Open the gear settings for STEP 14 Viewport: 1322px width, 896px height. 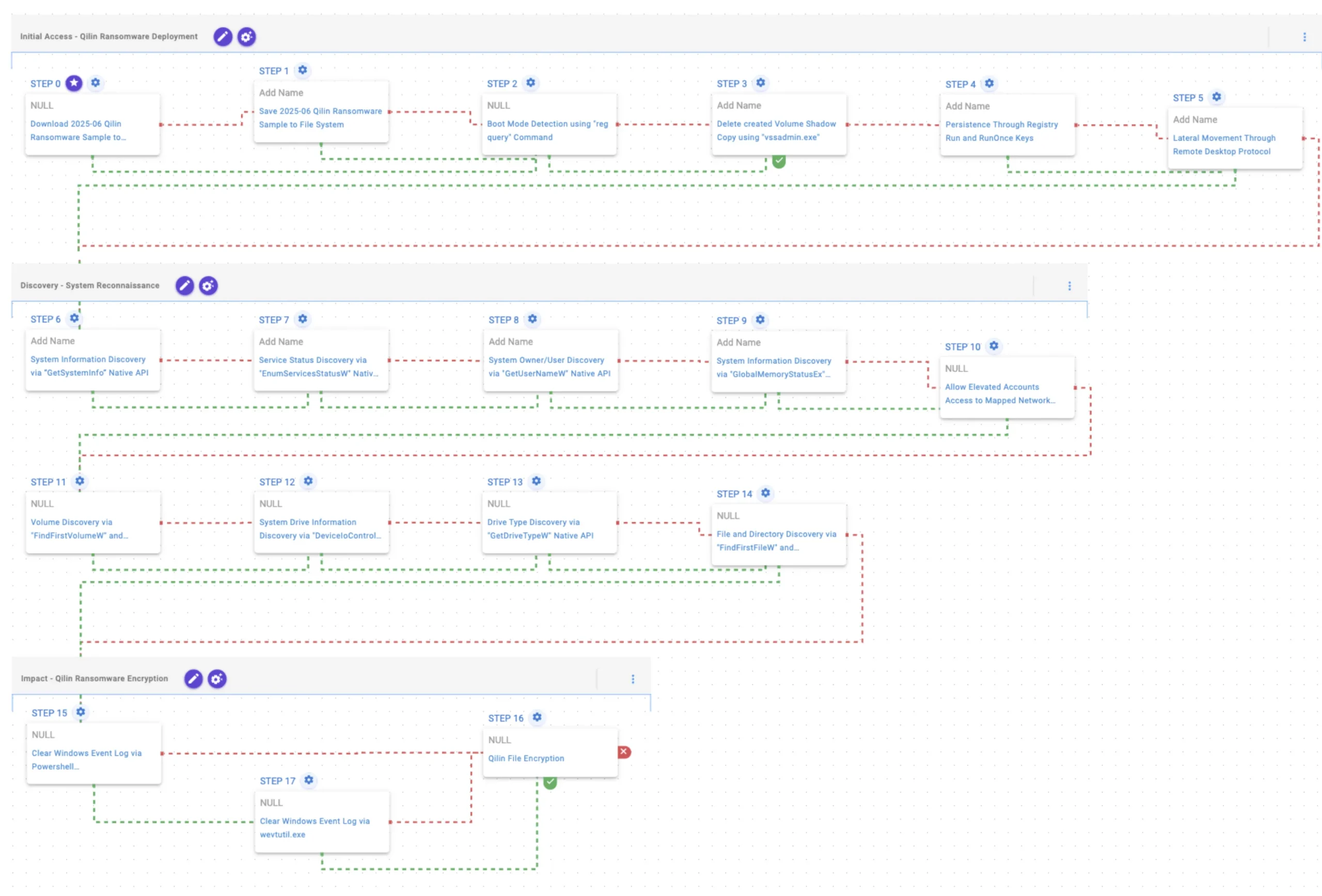[766, 493]
